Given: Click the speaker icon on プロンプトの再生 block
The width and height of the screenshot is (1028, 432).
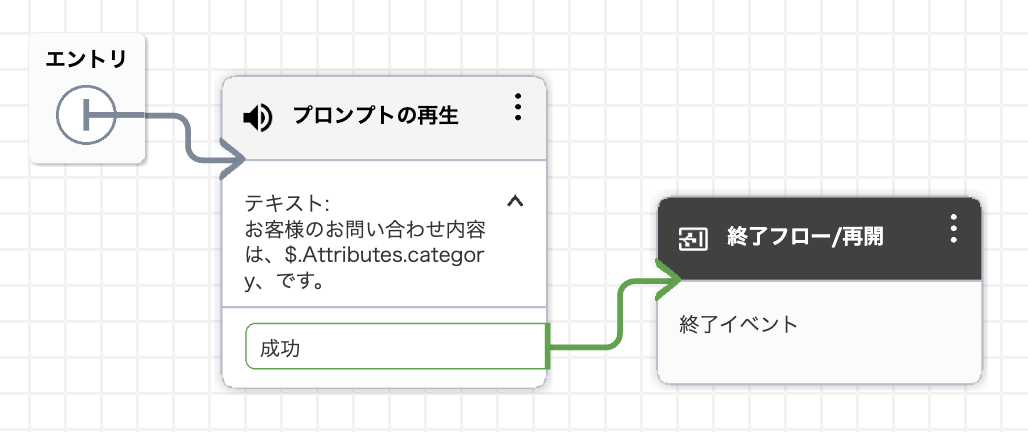Looking at the screenshot, I should 257,119.
